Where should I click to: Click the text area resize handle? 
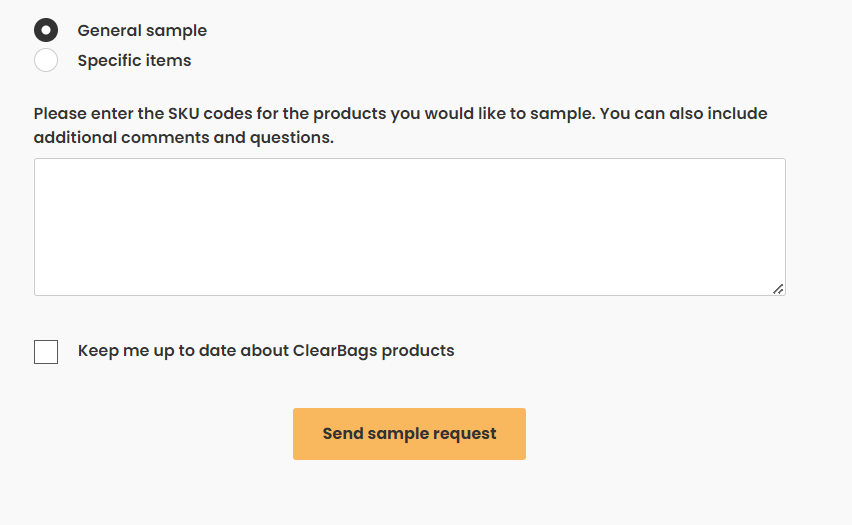click(x=778, y=288)
